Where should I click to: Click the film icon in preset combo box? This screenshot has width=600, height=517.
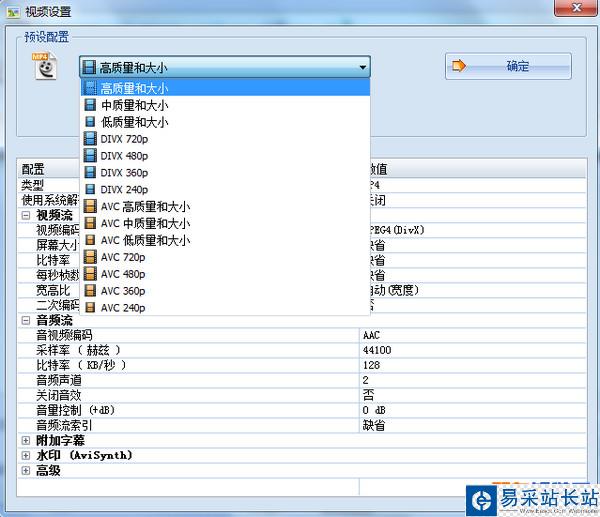[x=89, y=67]
